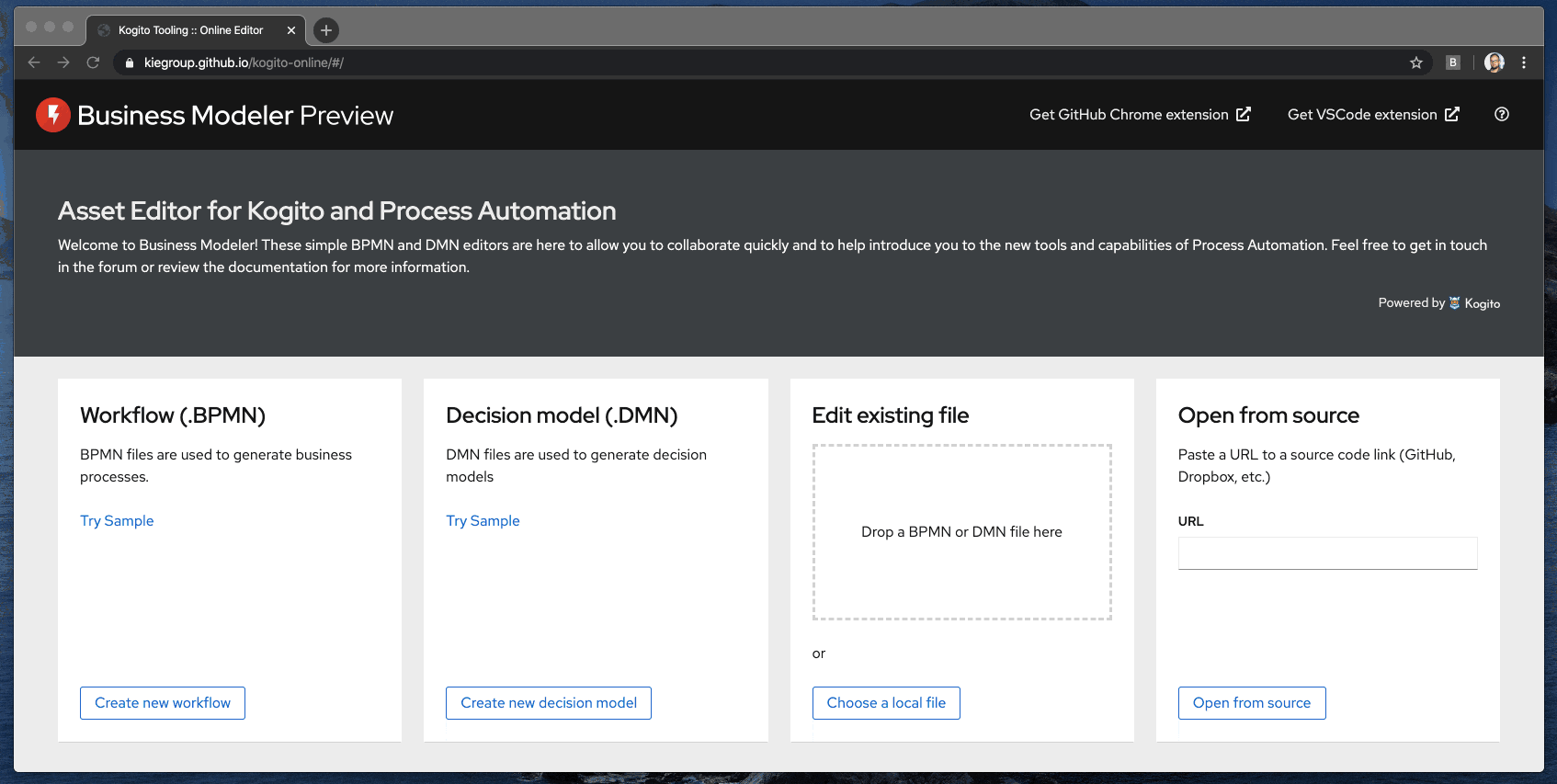Go back using the browser back arrow
The width and height of the screenshot is (1557, 784).
point(34,62)
